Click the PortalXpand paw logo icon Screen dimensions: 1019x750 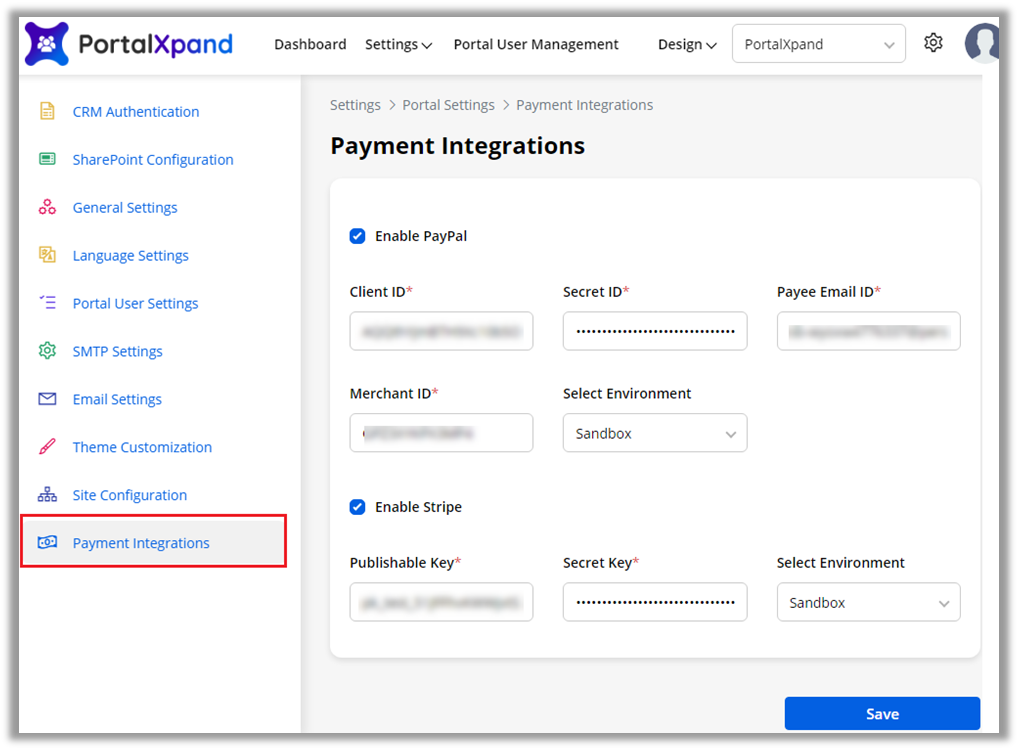46,44
